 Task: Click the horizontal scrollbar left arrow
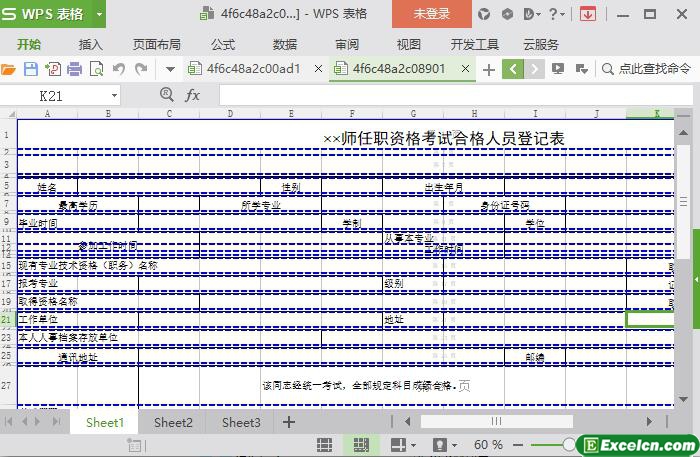pos(407,421)
